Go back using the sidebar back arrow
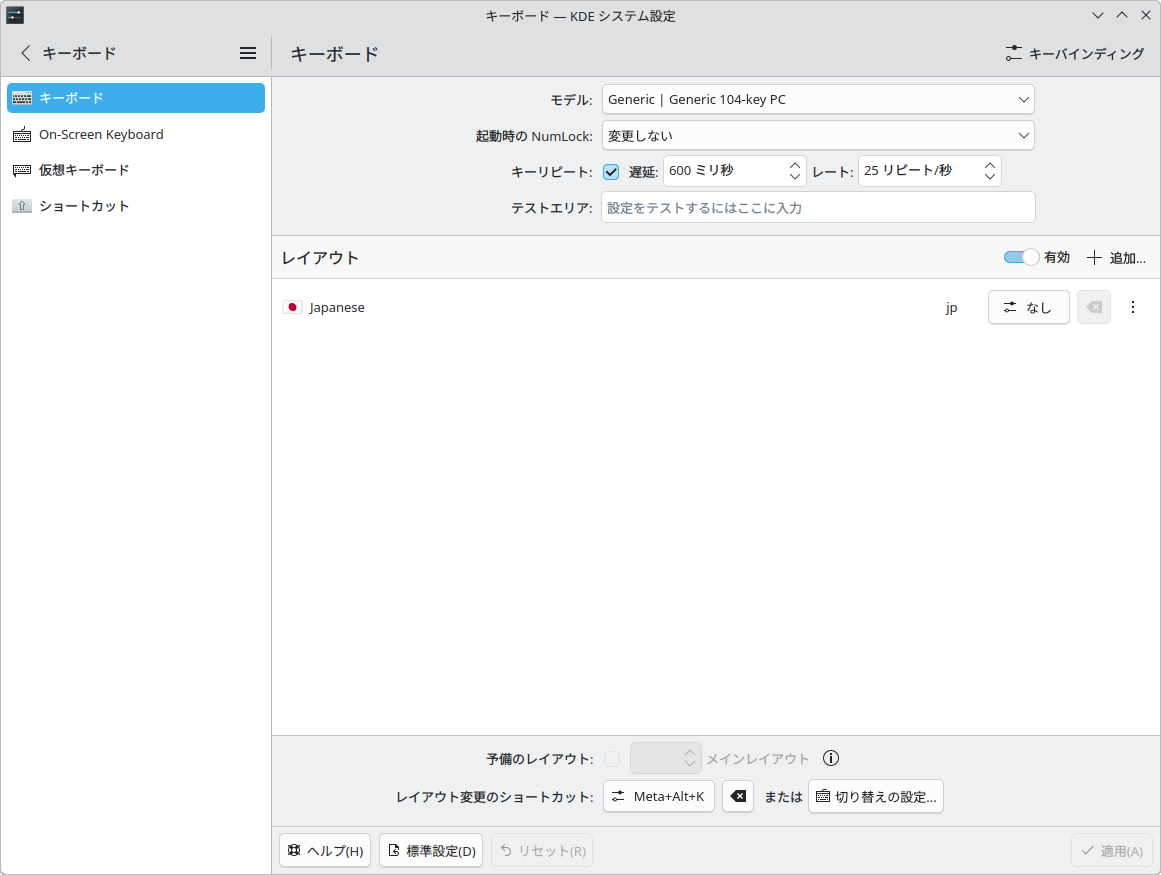 point(26,53)
